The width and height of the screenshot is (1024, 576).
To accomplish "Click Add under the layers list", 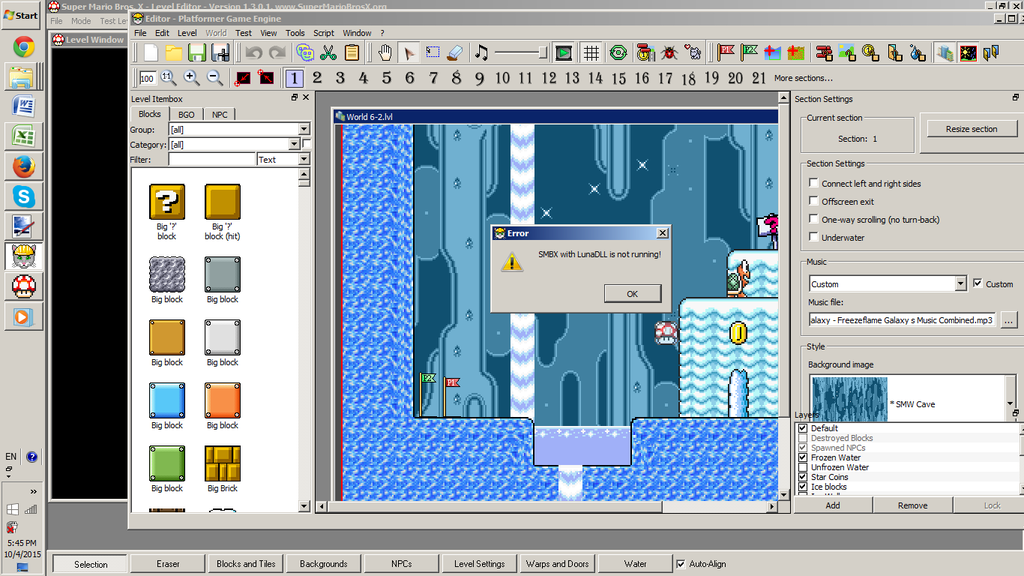I will point(833,505).
